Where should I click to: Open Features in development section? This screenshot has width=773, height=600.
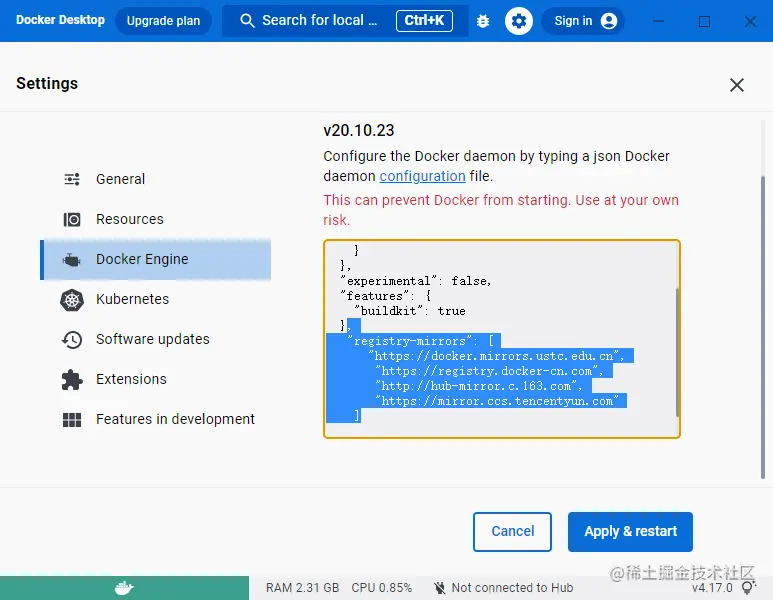155,419
